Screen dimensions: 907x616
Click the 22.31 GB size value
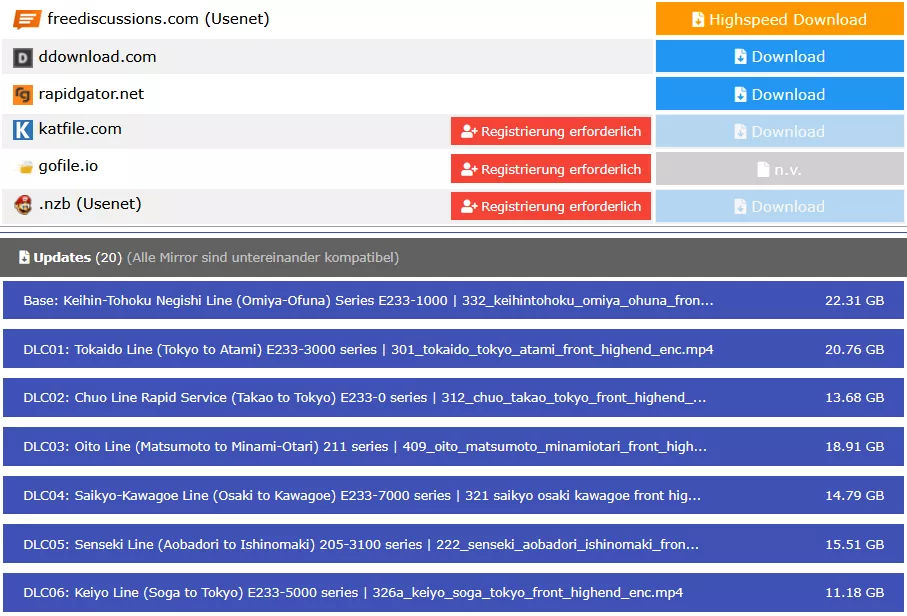point(854,300)
